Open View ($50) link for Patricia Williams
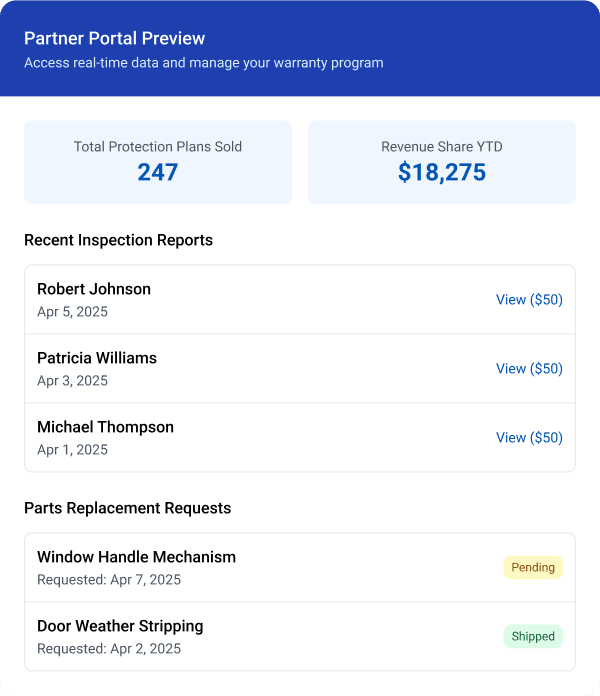Image resolution: width=600 pixels, height=696 pixels. point(529,368)
